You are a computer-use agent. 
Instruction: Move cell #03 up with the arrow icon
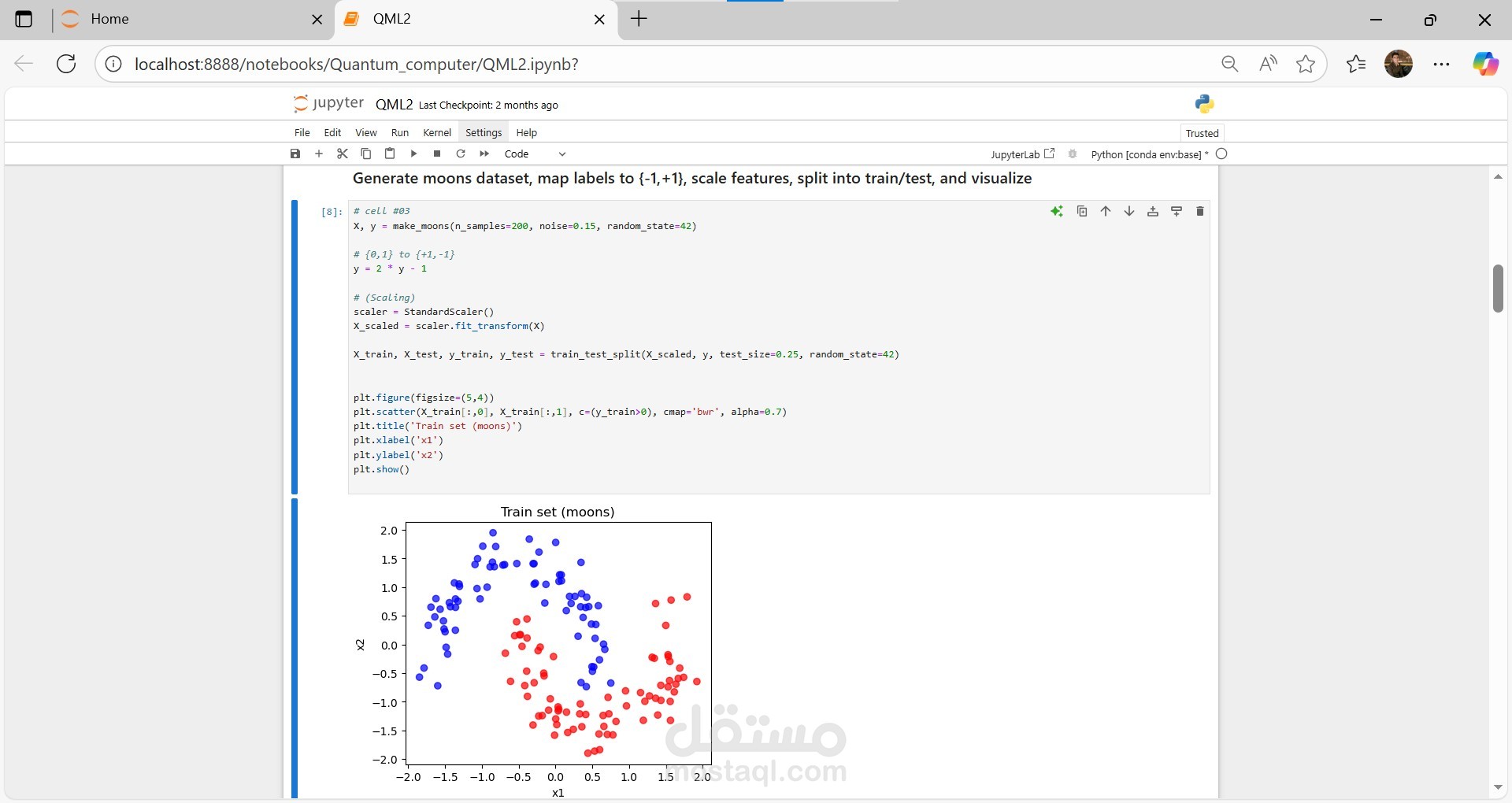[x=1106, y=211]
